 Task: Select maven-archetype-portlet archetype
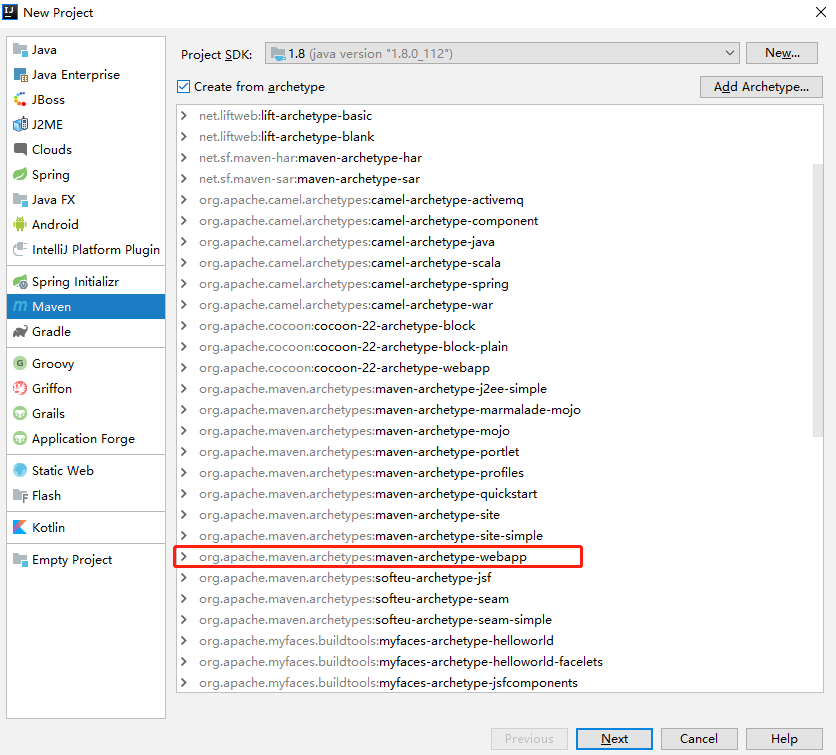pyautogui.click(x=359, y=452)
